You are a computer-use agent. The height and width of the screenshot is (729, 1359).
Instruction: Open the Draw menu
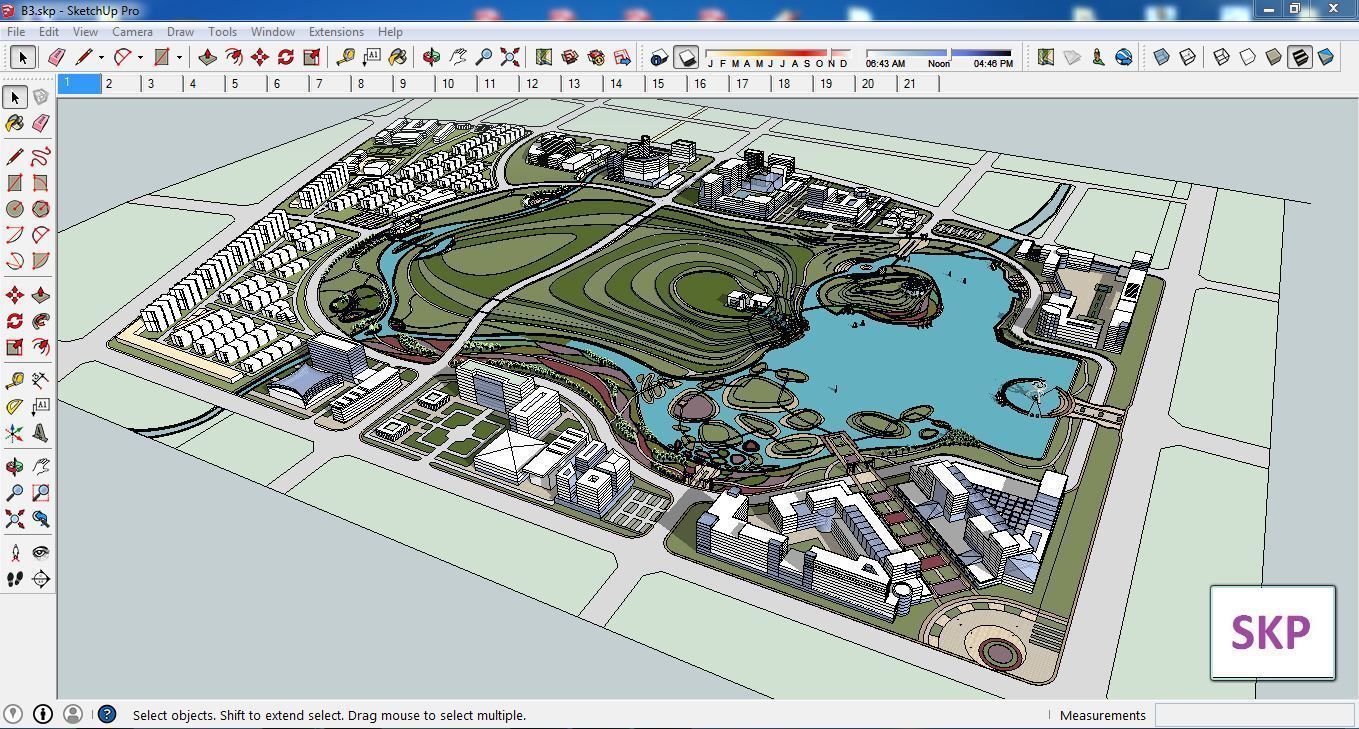tap(180, 31)
